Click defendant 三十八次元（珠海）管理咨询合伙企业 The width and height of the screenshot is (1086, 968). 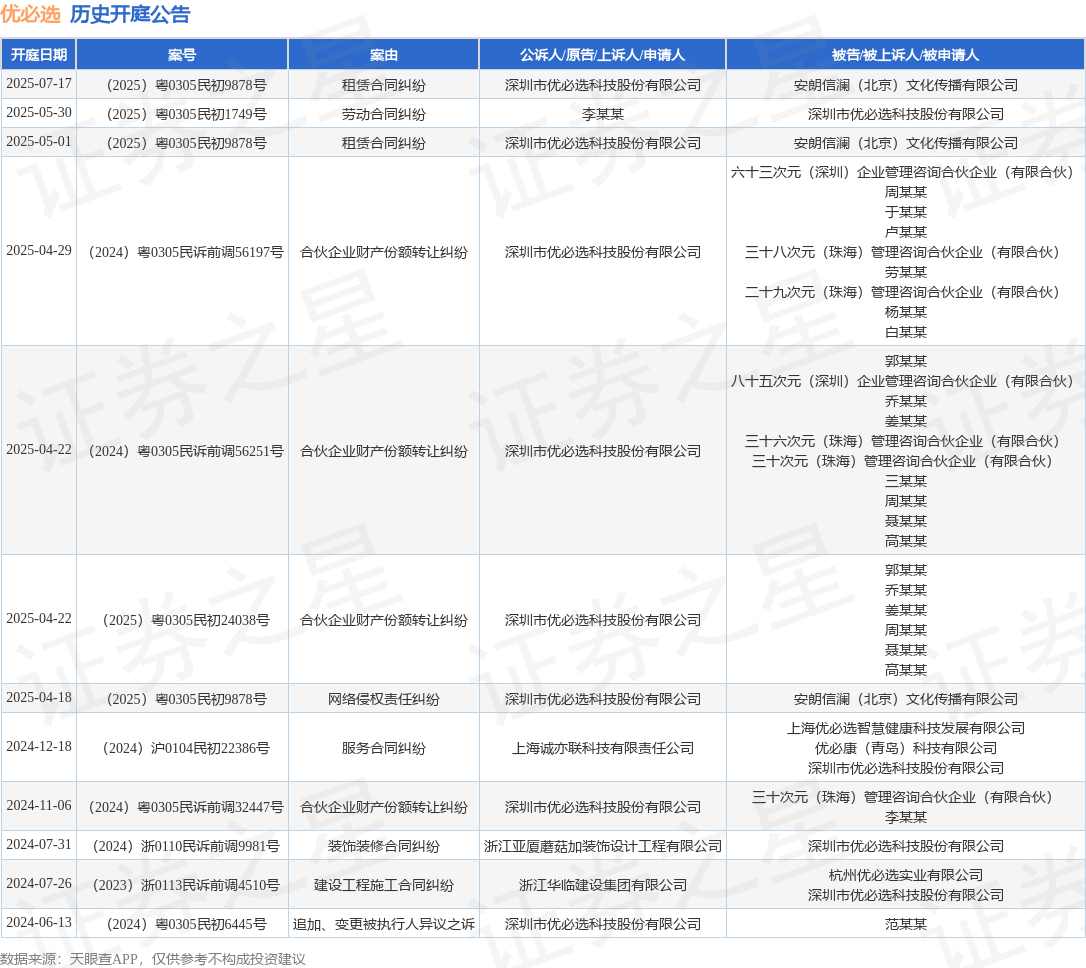coord(902,252)
